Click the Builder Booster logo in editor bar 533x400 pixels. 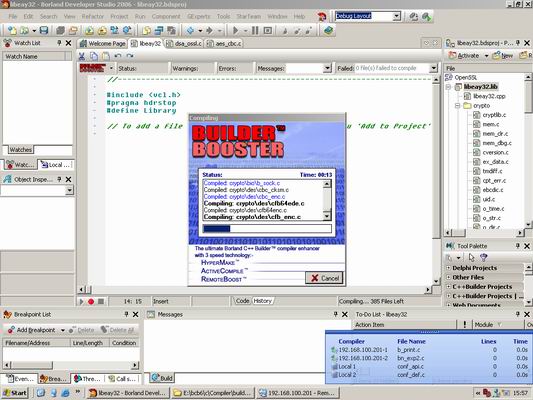pos(92,68)
